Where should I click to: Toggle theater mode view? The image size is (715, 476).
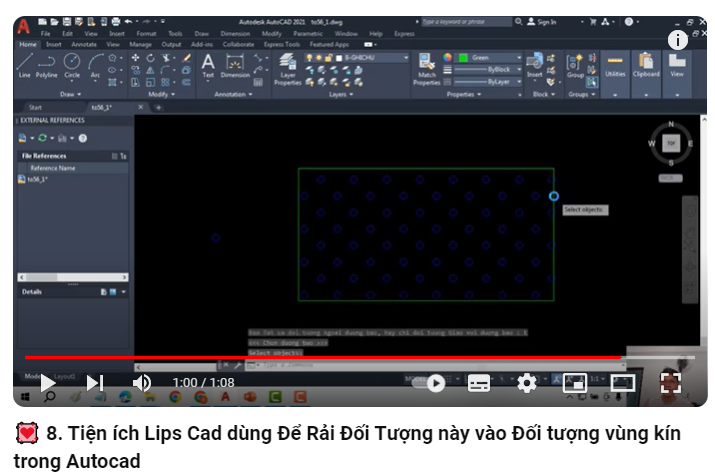coord(623,383)
